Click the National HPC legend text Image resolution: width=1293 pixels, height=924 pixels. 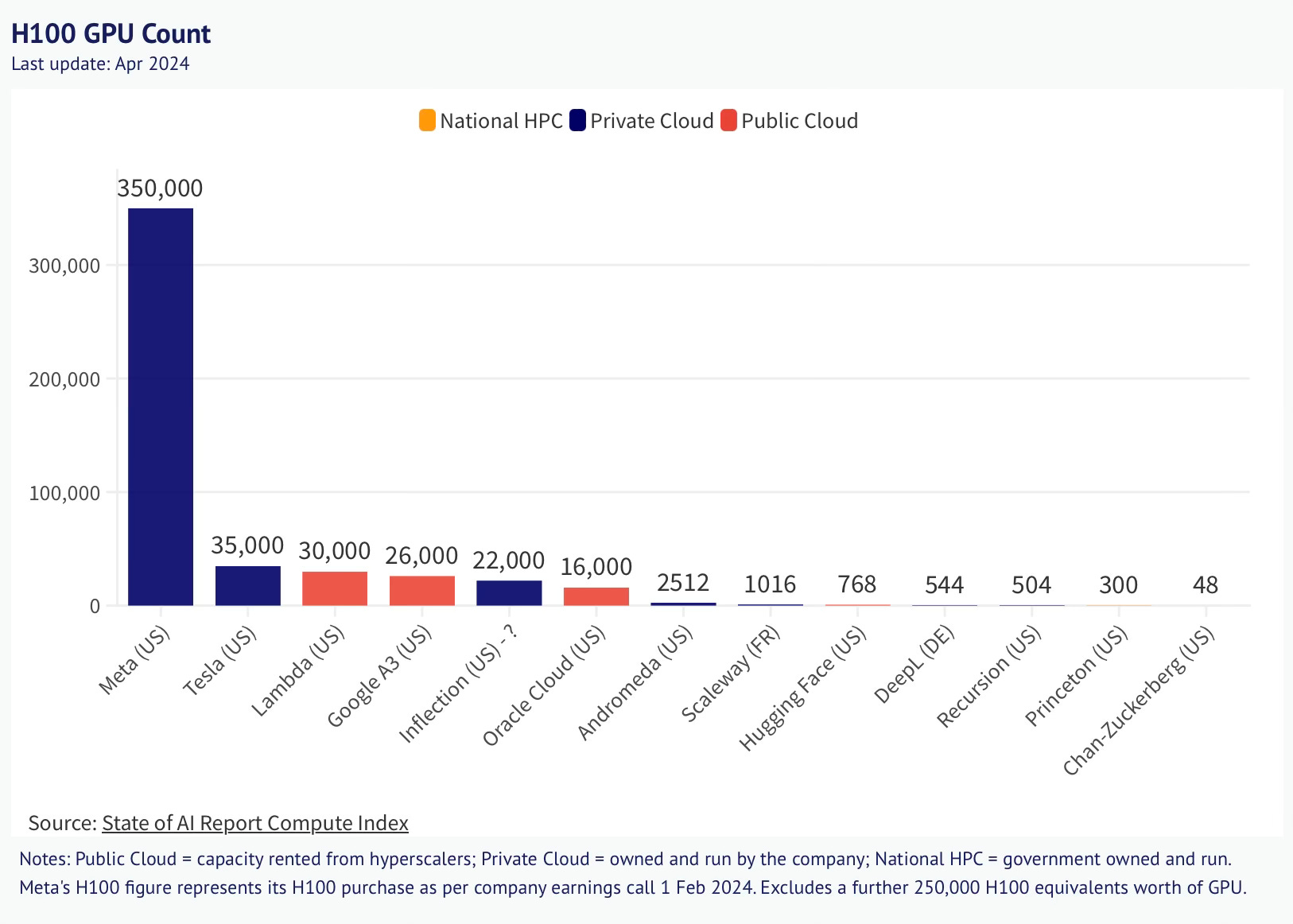[x=501, y=121]
